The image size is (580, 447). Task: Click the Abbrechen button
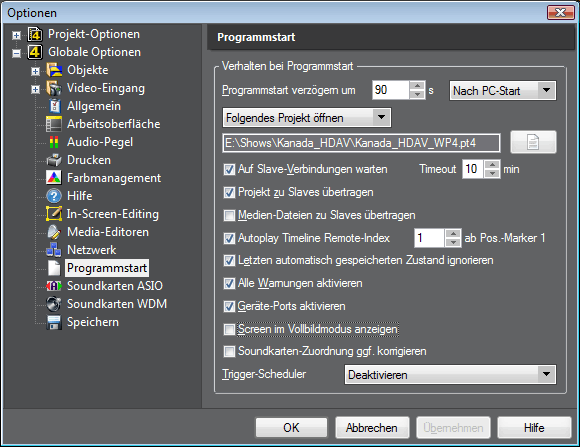pos(372,428)
